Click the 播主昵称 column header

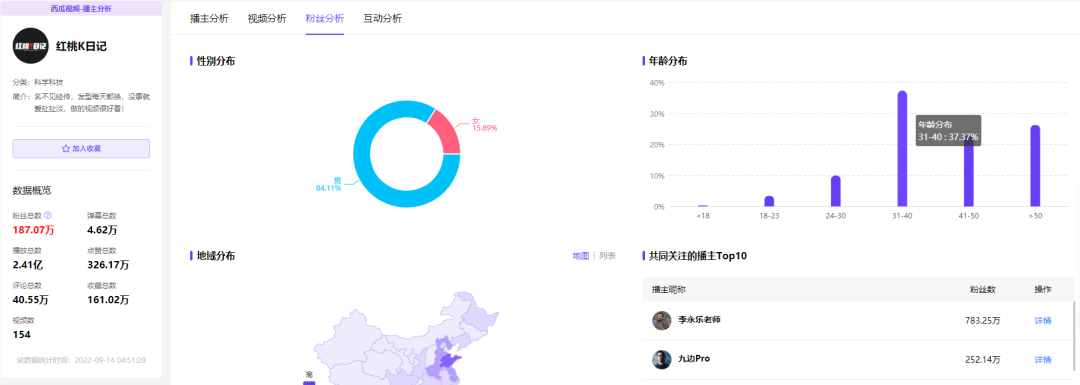pos(669,289)
